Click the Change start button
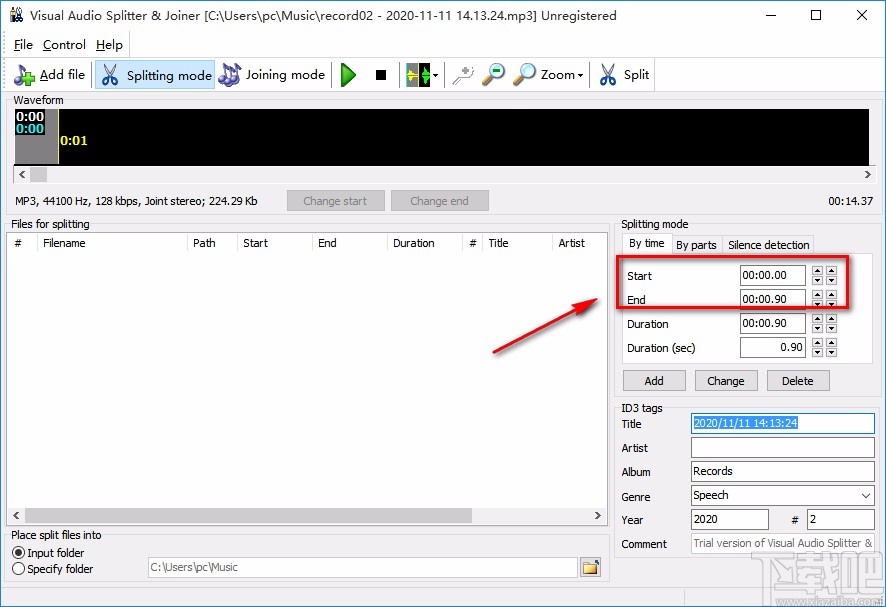The width and height of the screenshot is (886, 607). [335, 201]
